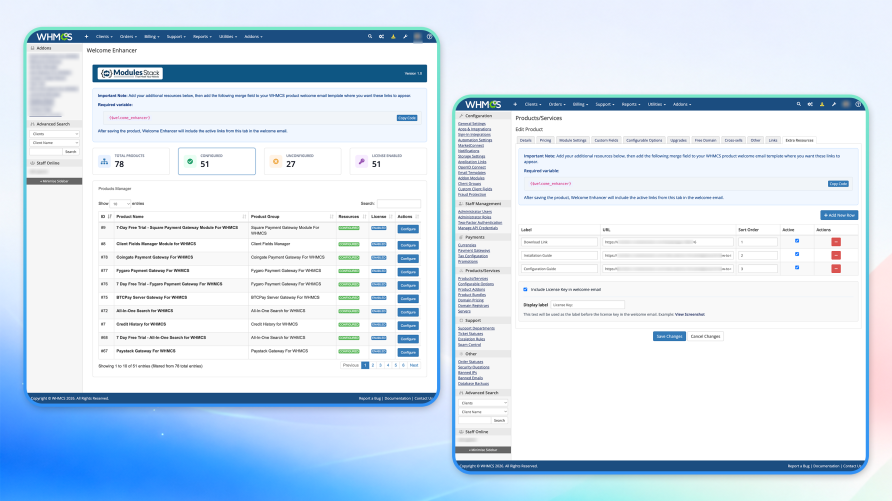
Task: Click the warning alert icon in right window
Action: (822, 104)
